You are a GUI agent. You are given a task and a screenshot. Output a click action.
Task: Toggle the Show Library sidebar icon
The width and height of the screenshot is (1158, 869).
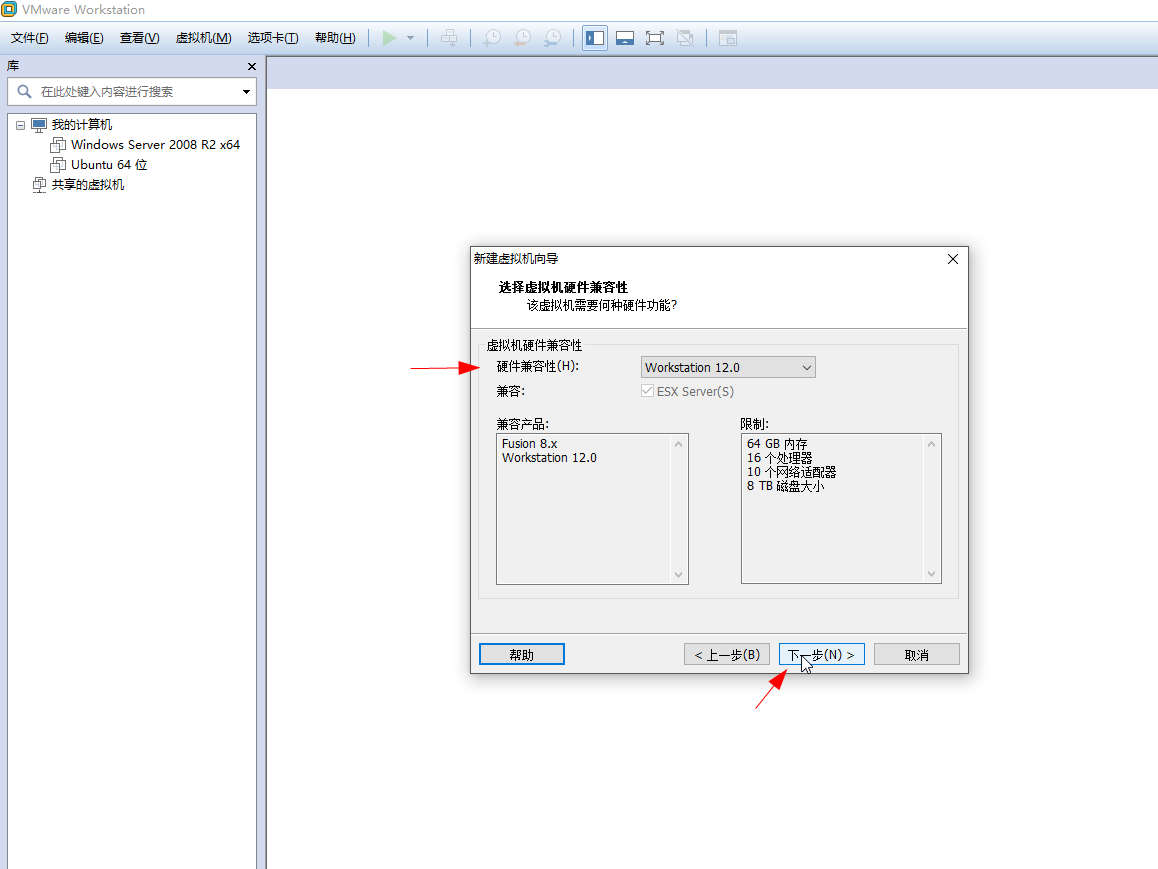[x=595, y=38]
